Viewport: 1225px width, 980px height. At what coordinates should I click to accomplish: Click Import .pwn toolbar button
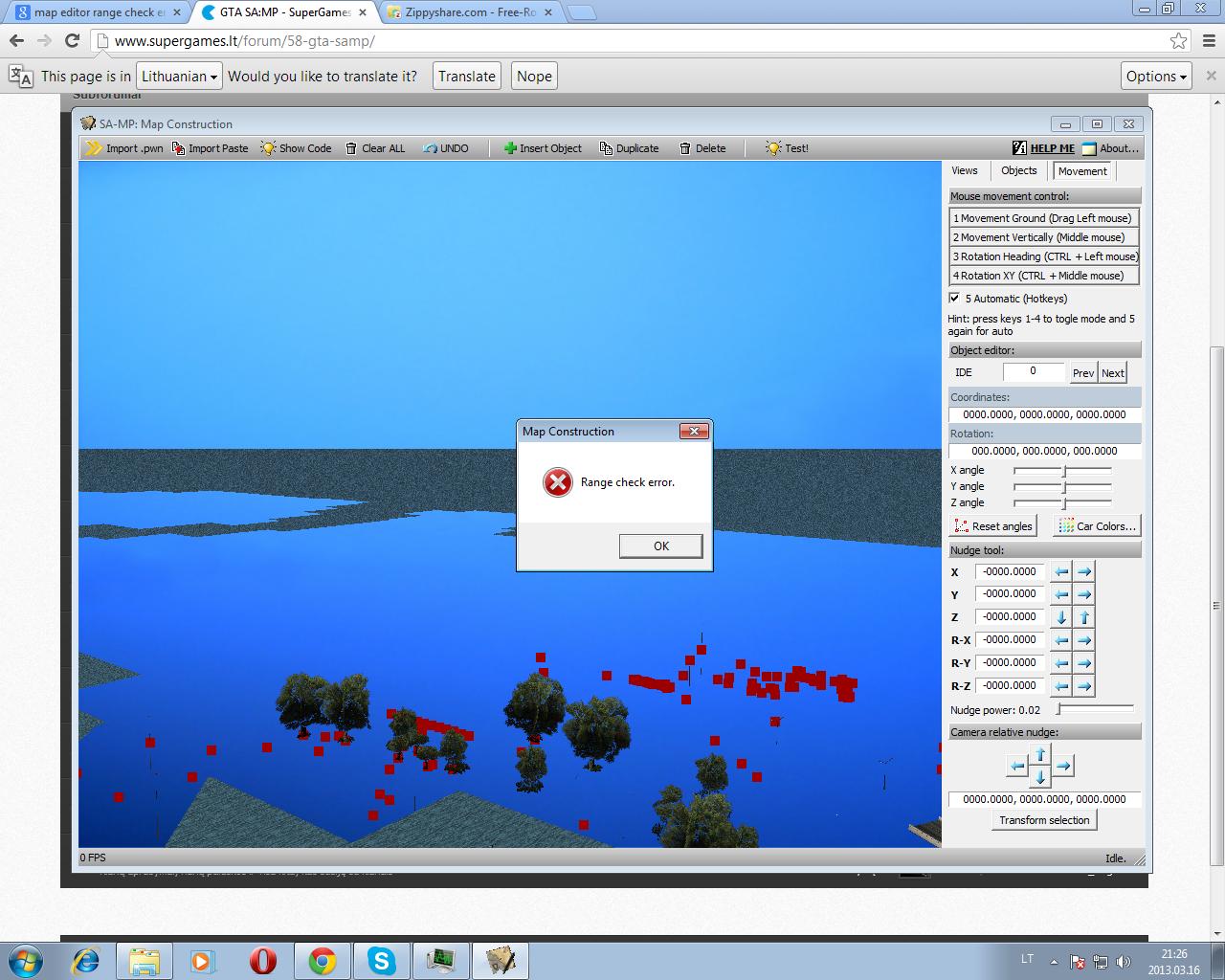tap(124, 148)
